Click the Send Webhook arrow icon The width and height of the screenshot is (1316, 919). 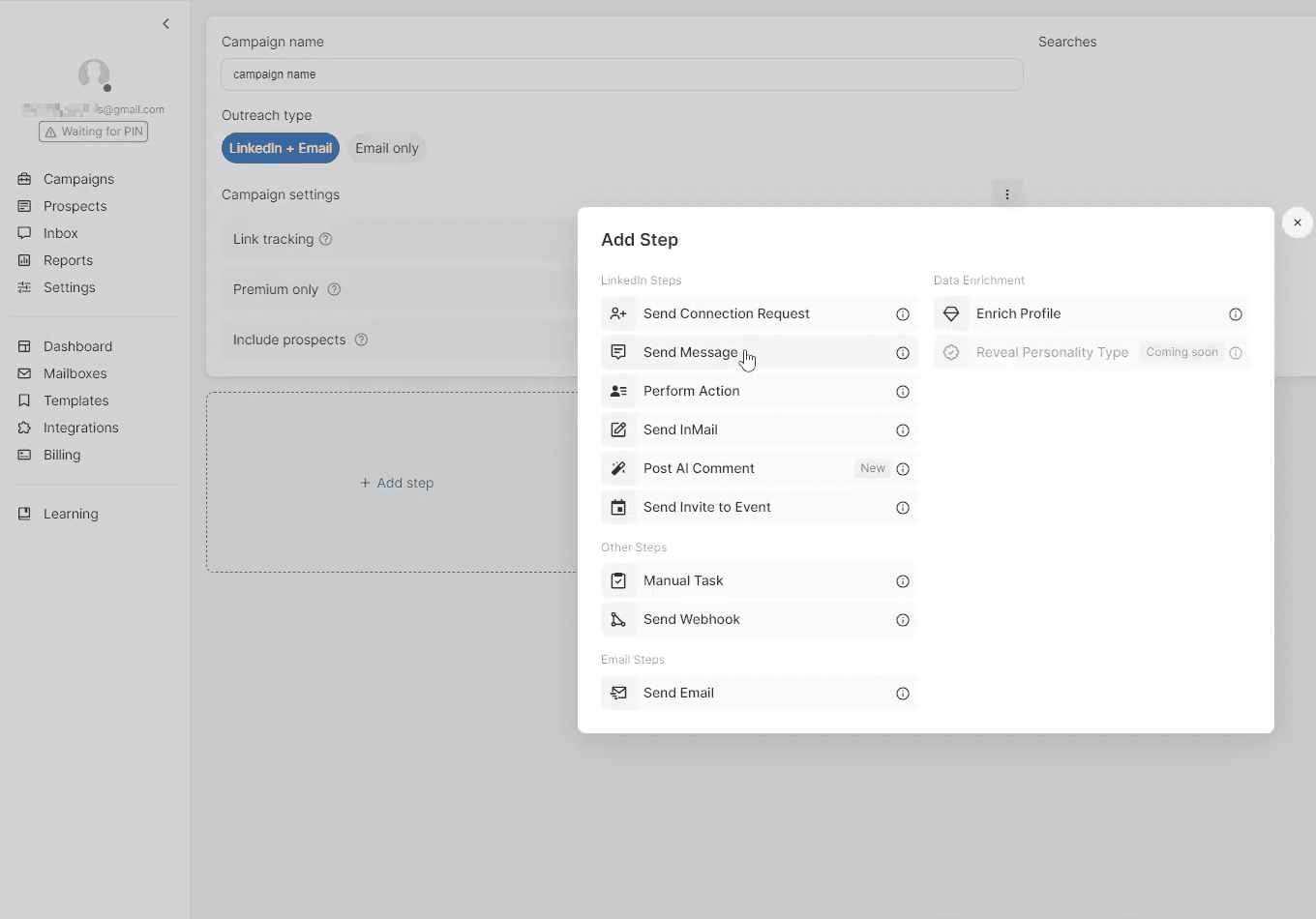pos(618,619)
